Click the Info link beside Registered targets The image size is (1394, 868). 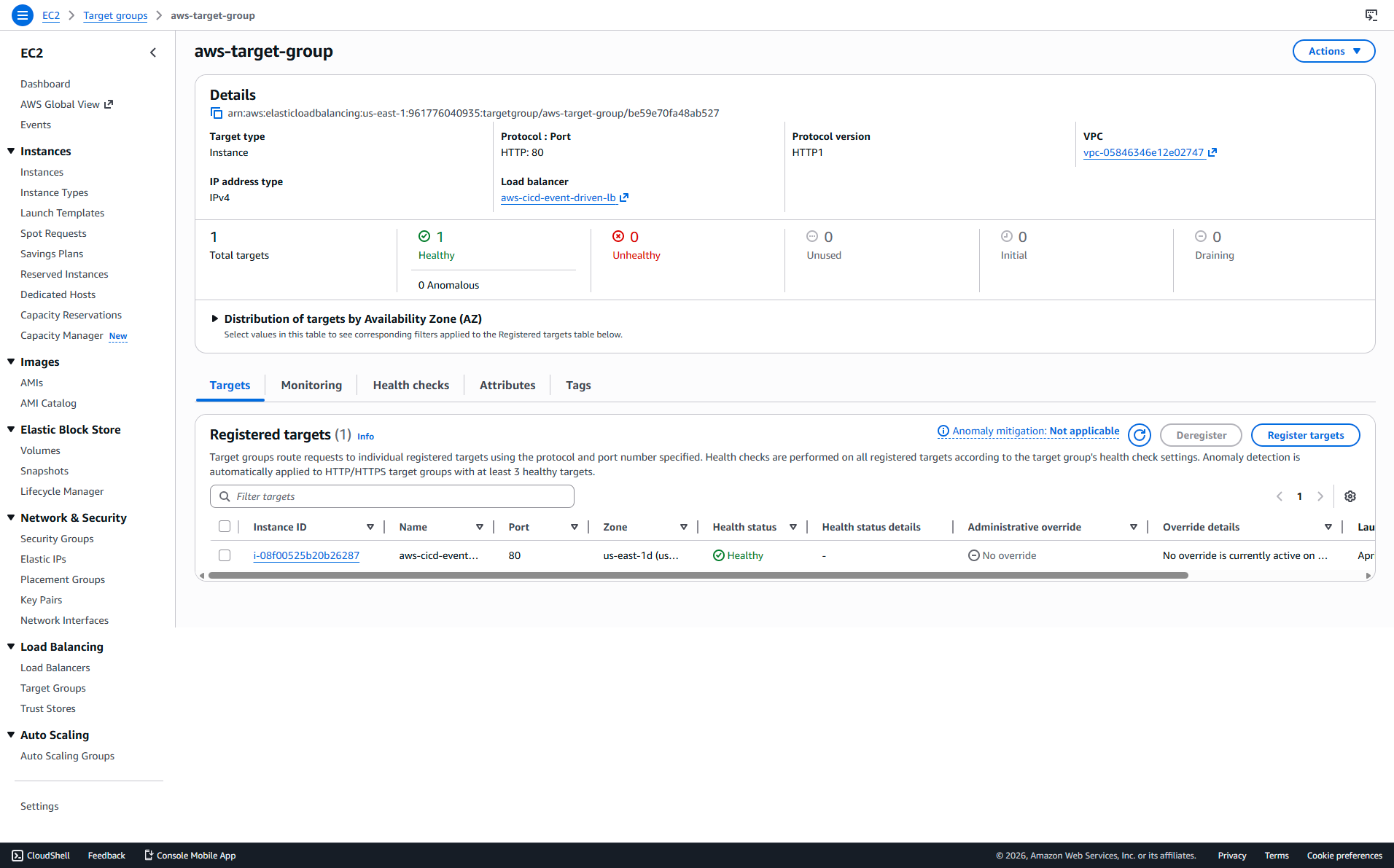(x=365, y=436)
